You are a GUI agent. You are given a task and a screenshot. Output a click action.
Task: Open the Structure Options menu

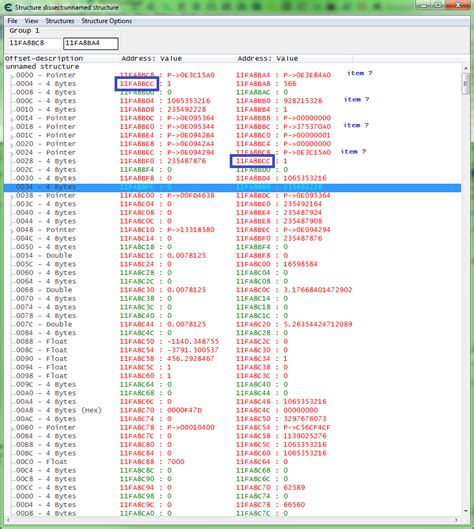click(107, 21)
